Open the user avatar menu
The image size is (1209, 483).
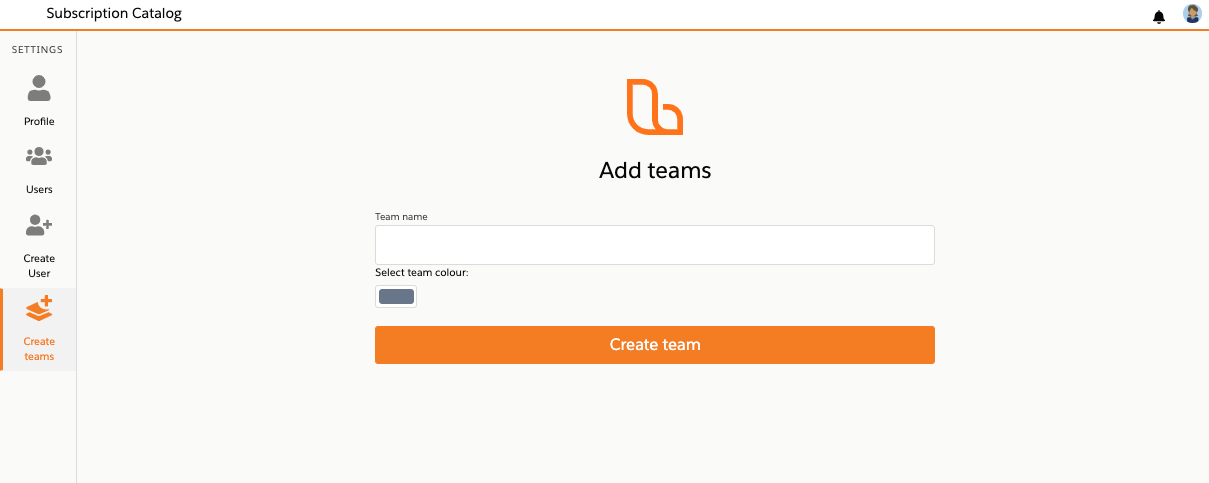pyautogui.click(x=1192, y=14)
